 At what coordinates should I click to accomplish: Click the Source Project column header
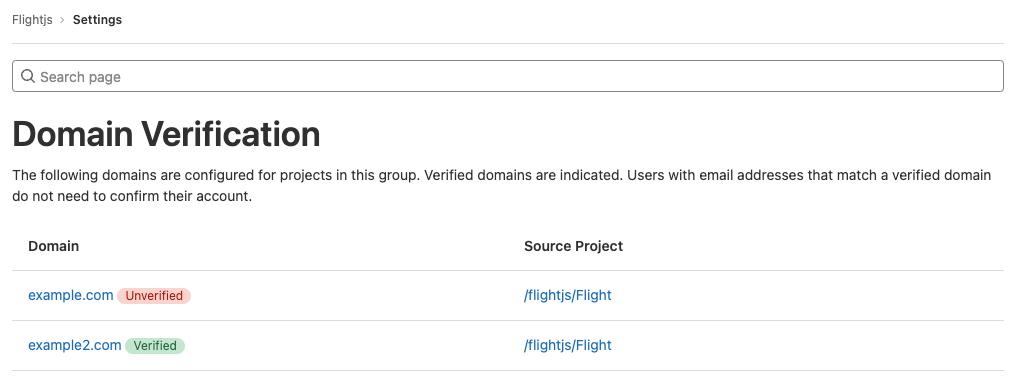(573, 246)
